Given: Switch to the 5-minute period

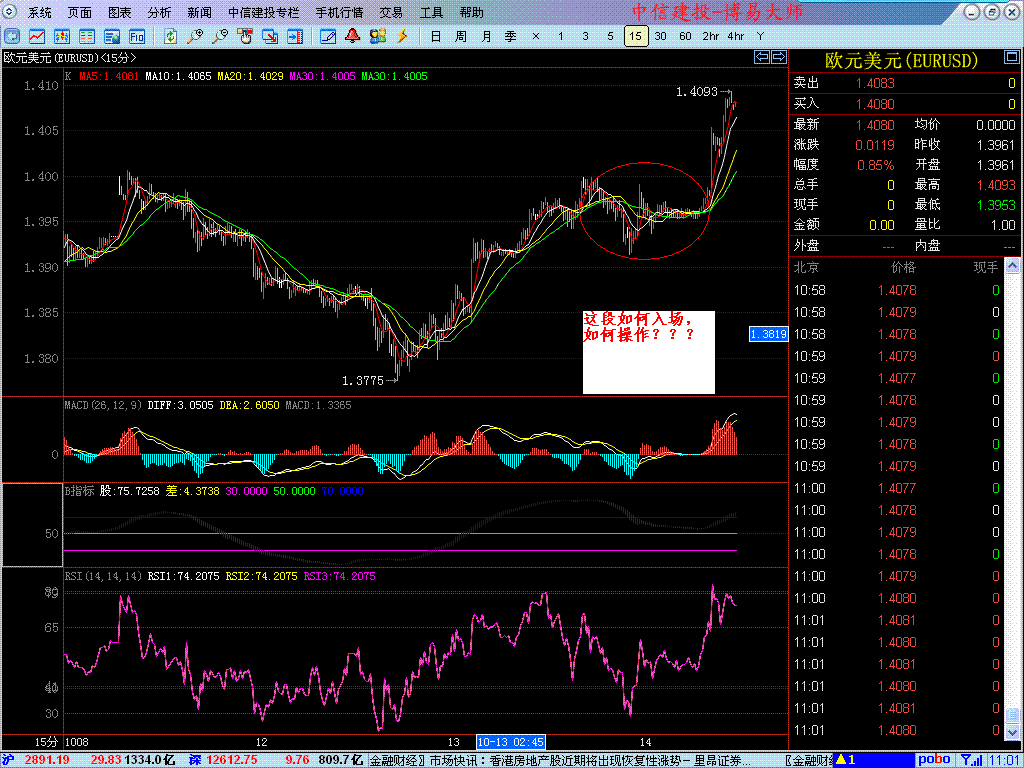Looking at the screenshot, I should (x=610, y=37).
